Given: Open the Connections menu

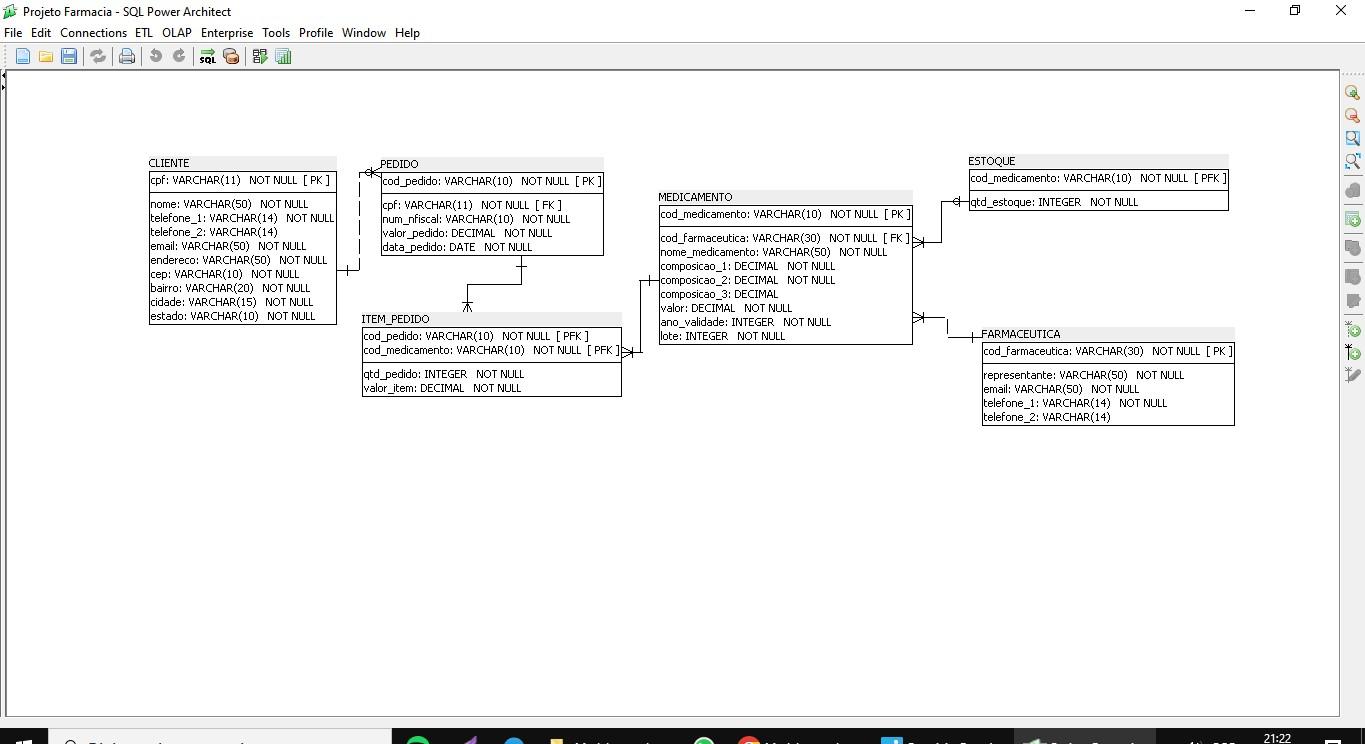Looking at the screenshot, I should (93, 33).
